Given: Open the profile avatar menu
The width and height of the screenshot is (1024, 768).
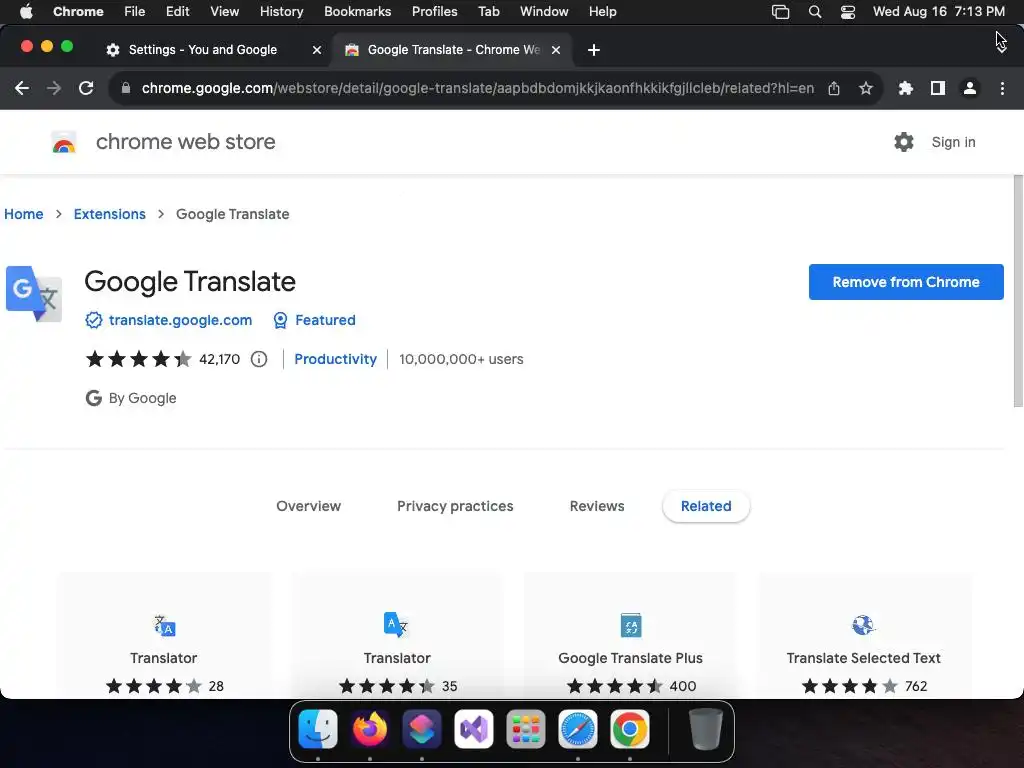Looking at the screenshot, I should click(970, 88).
